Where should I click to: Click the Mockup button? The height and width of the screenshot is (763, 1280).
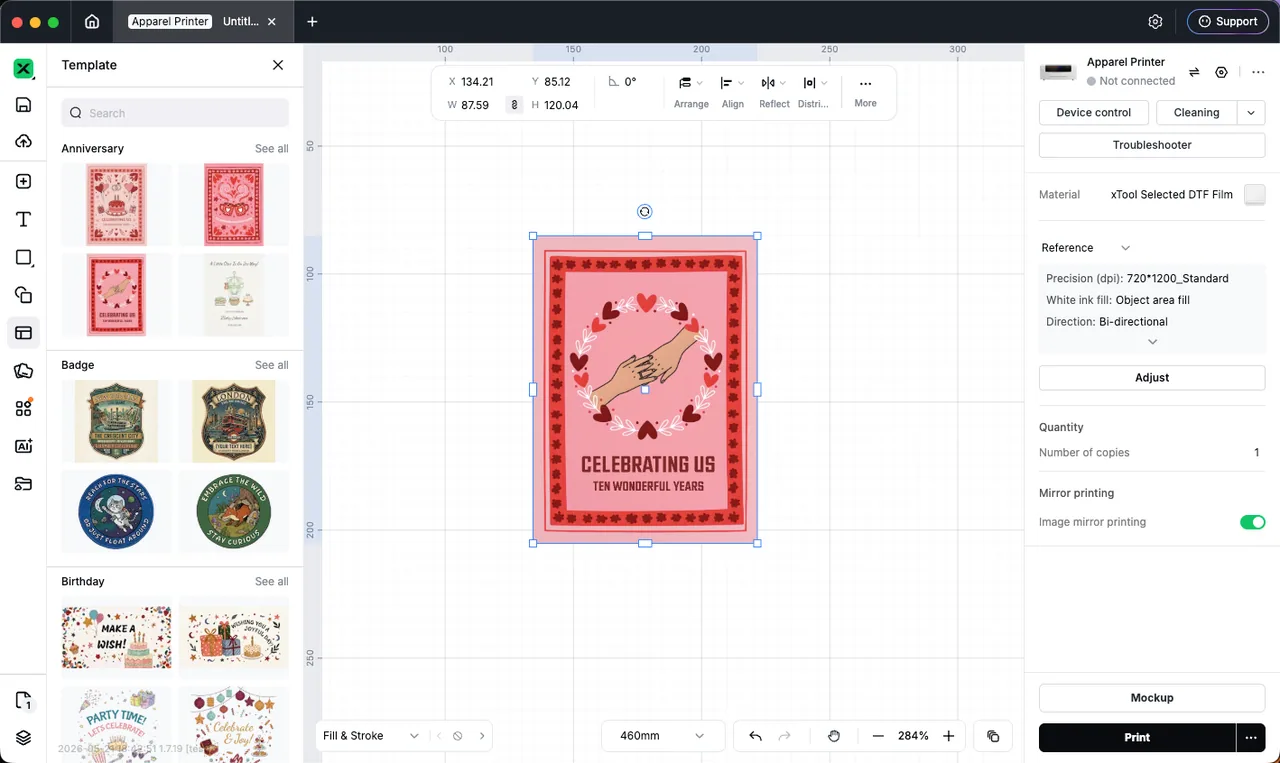click(x=1152, y=698)
